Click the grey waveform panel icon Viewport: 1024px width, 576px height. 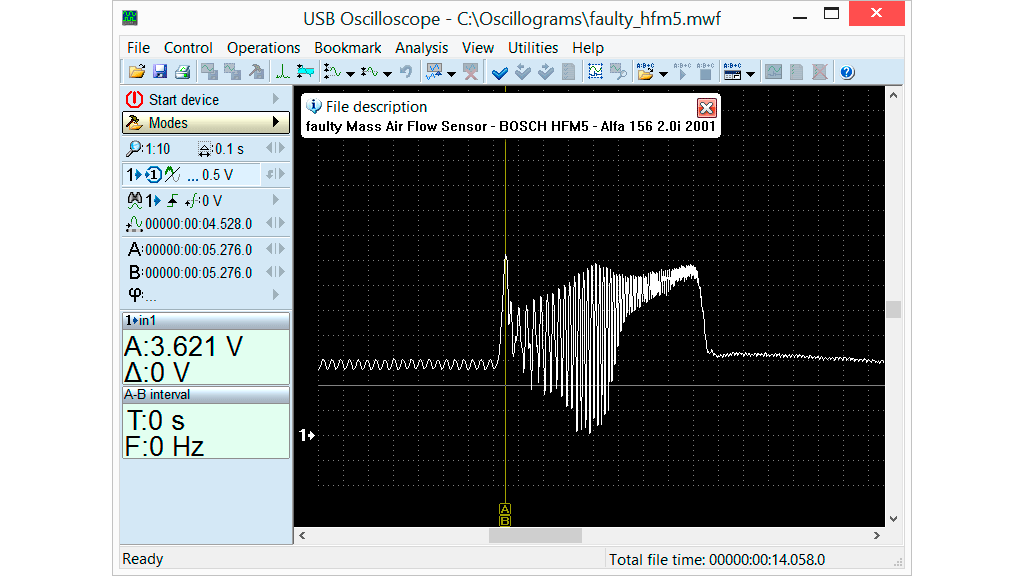(x=774, y=72)
